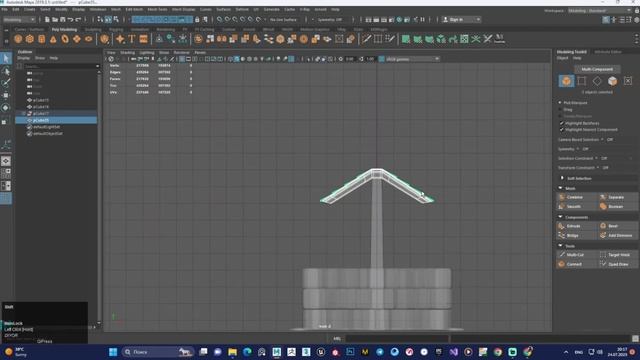Select Drag radio option
Viewport: 640px width, 360px height.
[560, 109]
